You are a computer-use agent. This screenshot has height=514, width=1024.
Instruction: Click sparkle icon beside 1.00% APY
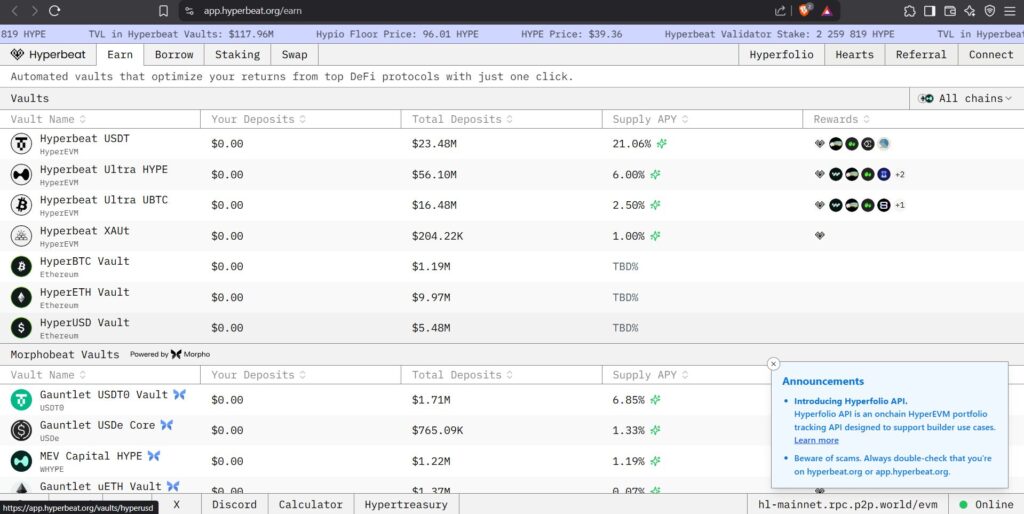[655, 236]
